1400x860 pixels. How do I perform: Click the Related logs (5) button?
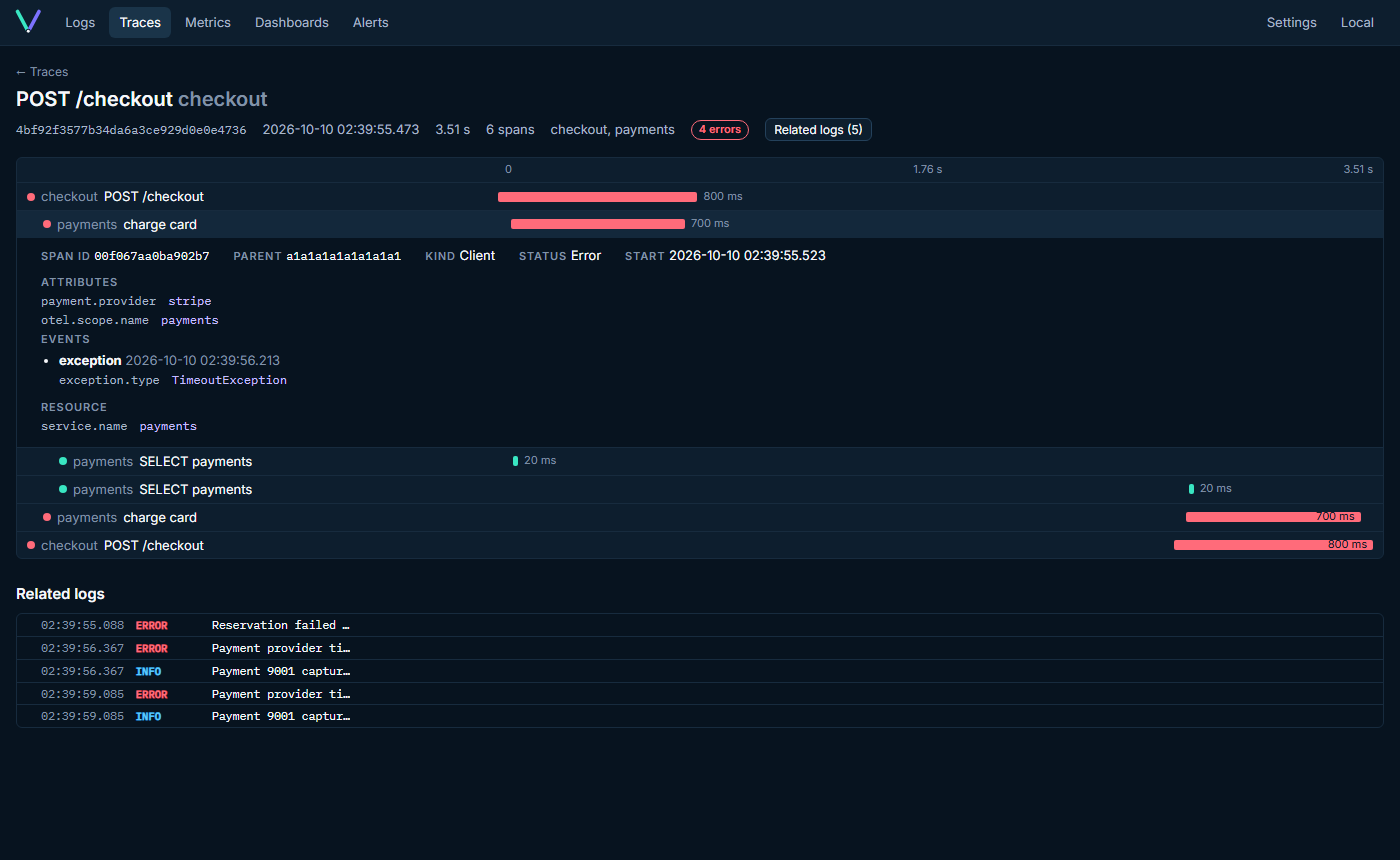click(818, 130)
